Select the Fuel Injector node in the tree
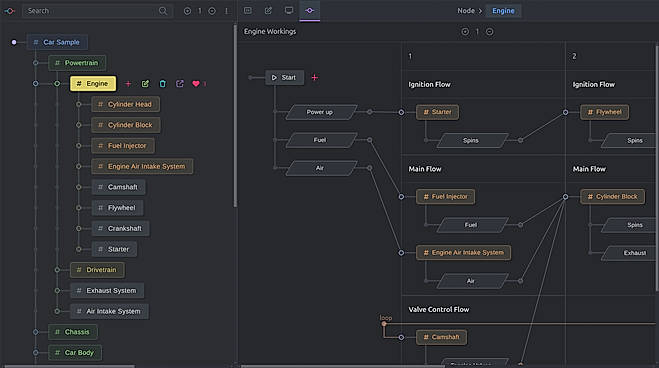Image resolution: width=659 pixels, height=368 pixels. (x=123, y=146)
